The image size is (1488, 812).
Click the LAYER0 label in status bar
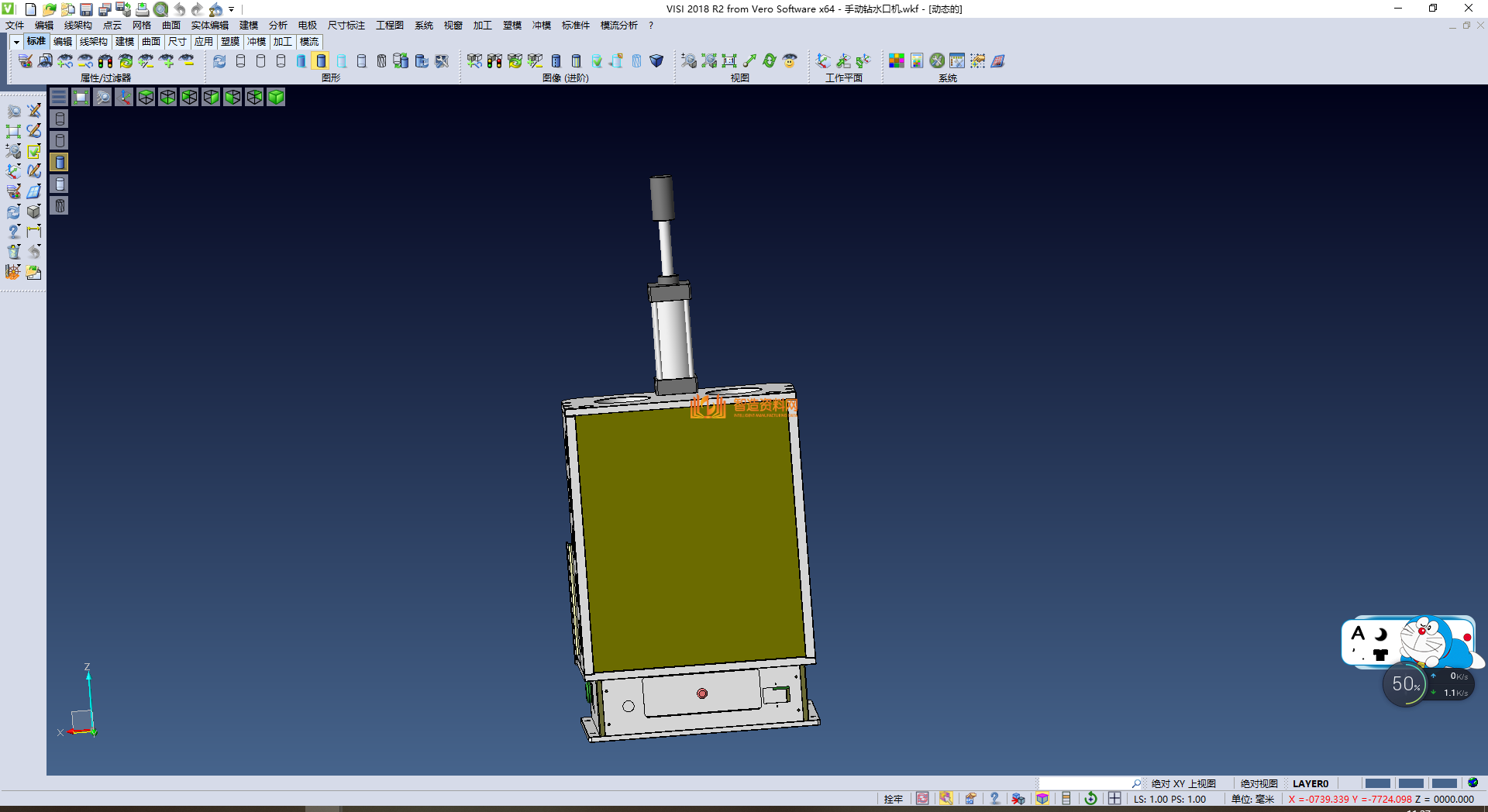[1310, 783]
